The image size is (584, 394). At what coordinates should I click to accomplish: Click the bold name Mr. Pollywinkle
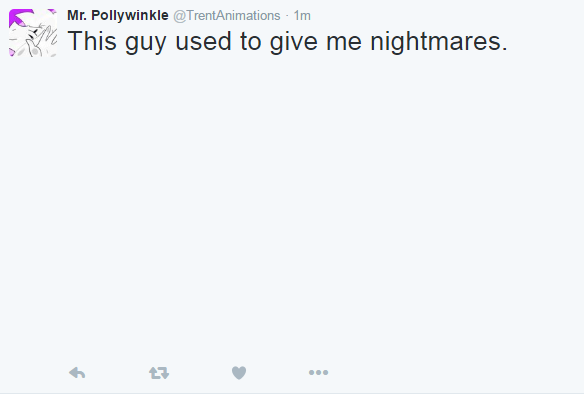point(118,16)
